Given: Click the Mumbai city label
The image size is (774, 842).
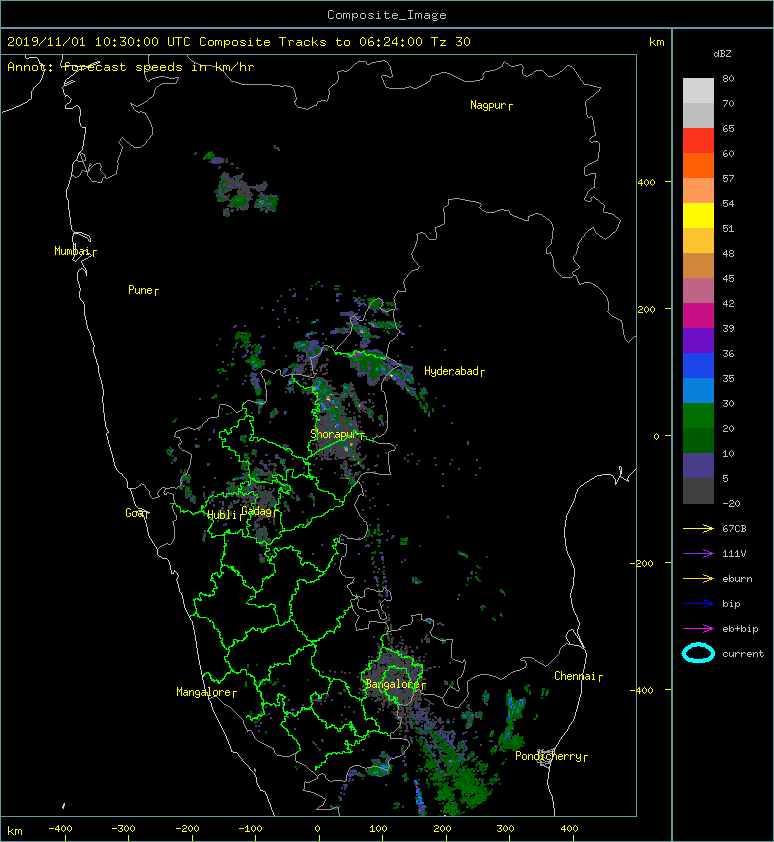Looking at the screenshot, I should pos(72,251).
